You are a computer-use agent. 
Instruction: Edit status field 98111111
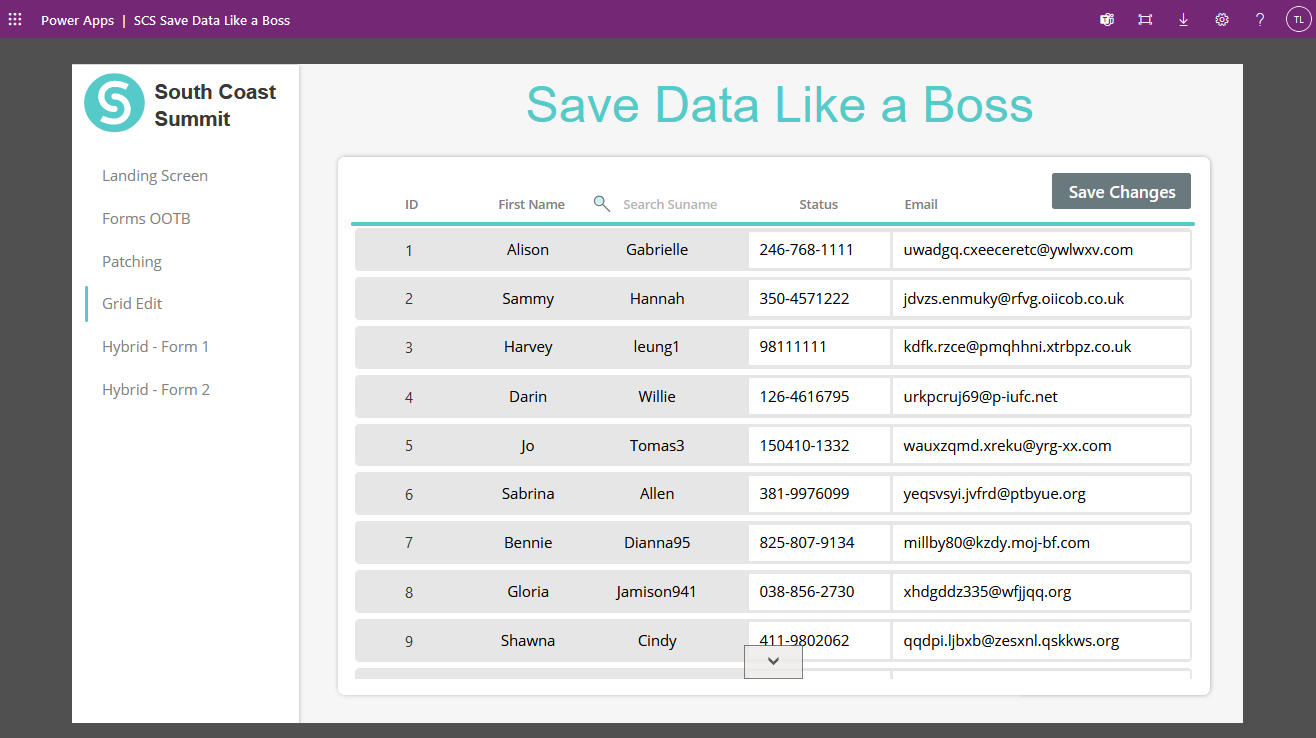[x=819, y=347]
